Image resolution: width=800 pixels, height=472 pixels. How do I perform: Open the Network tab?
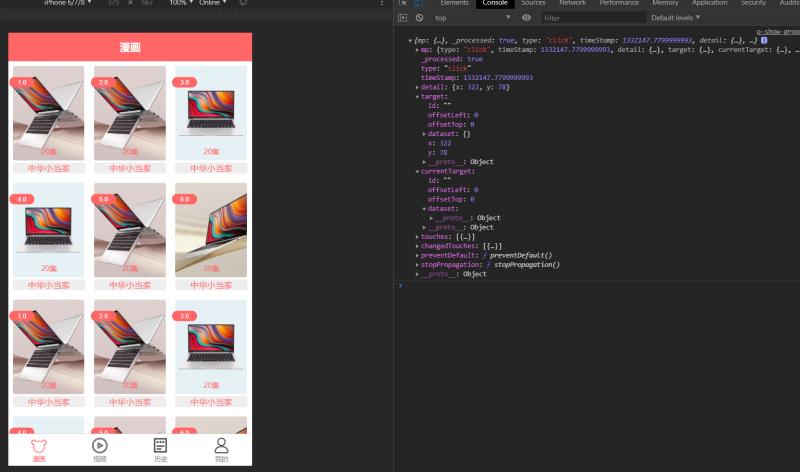click(572, 3)
